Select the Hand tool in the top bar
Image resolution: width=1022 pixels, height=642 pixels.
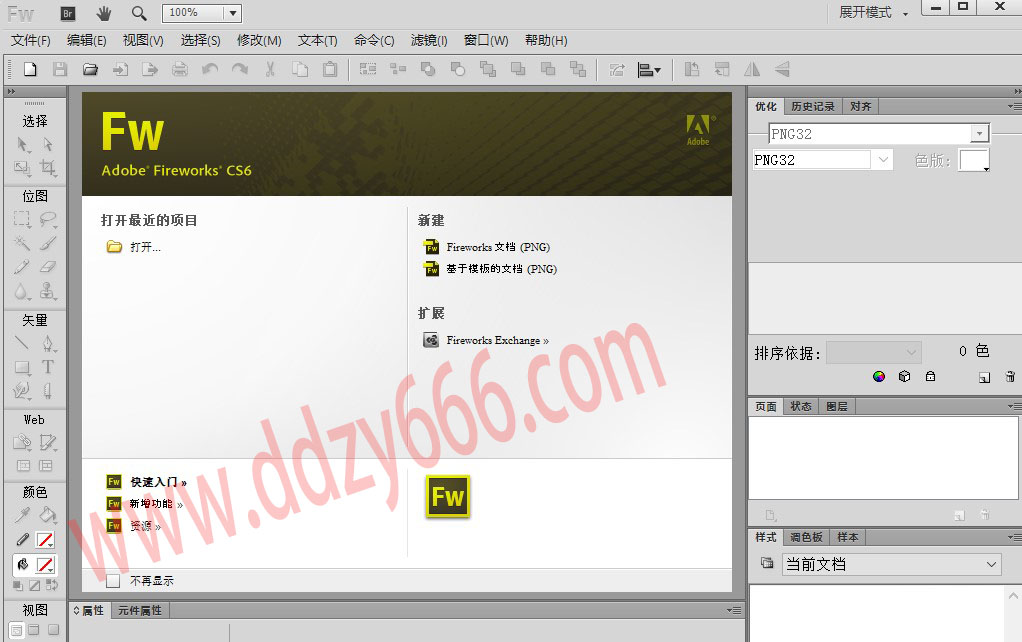[104, 13]
